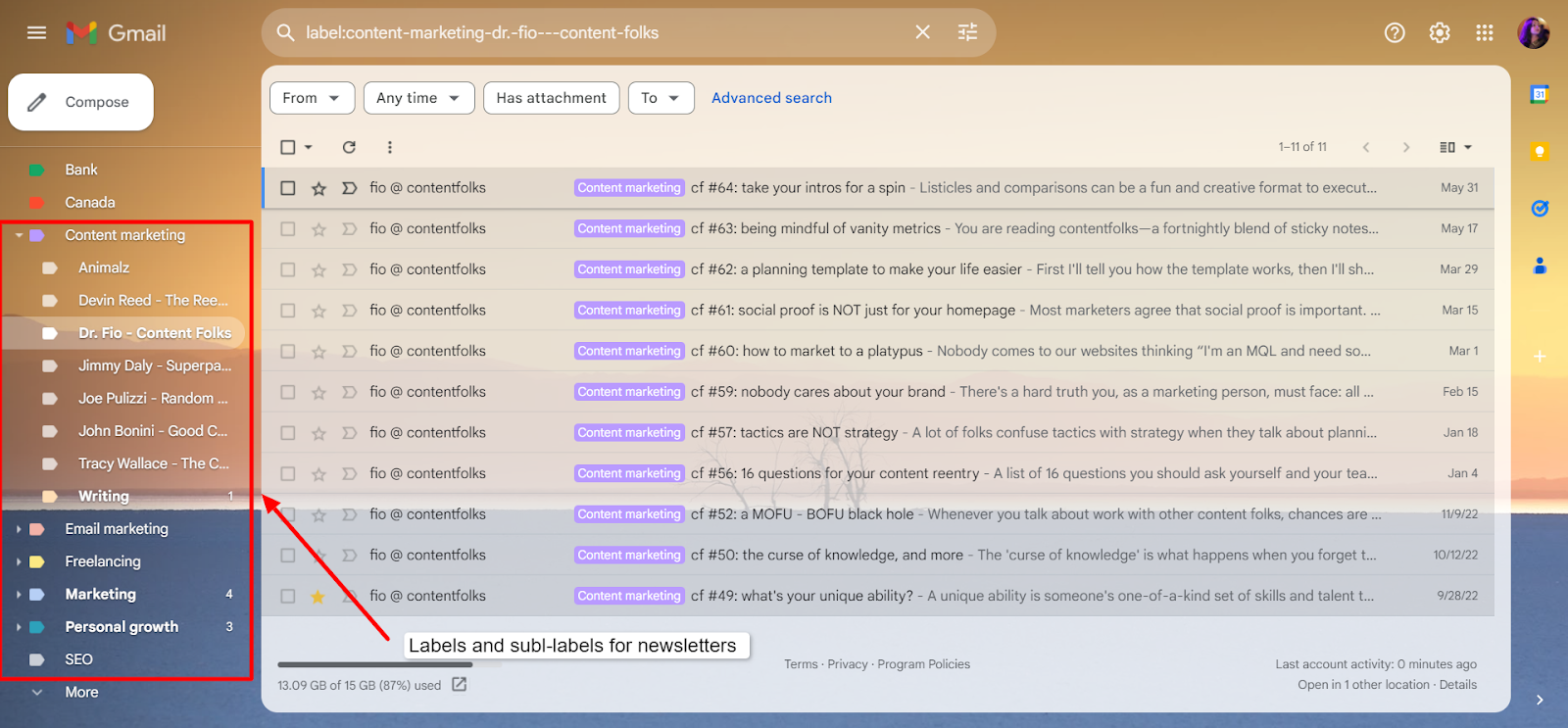
Task: Click the storage usage progress bar
Action: click(x=389, y=664)
